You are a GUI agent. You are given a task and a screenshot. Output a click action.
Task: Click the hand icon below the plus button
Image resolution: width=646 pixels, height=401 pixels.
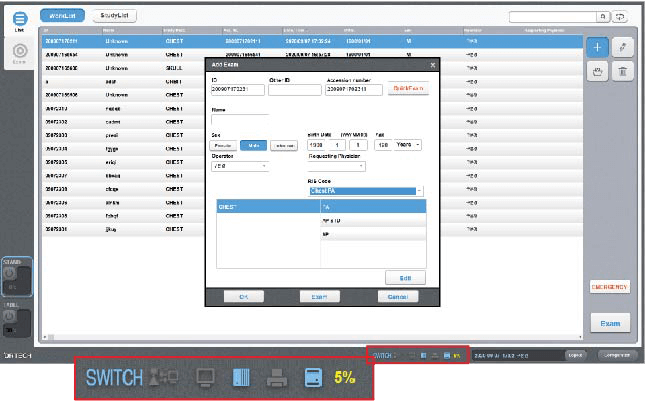coord(597,71)
